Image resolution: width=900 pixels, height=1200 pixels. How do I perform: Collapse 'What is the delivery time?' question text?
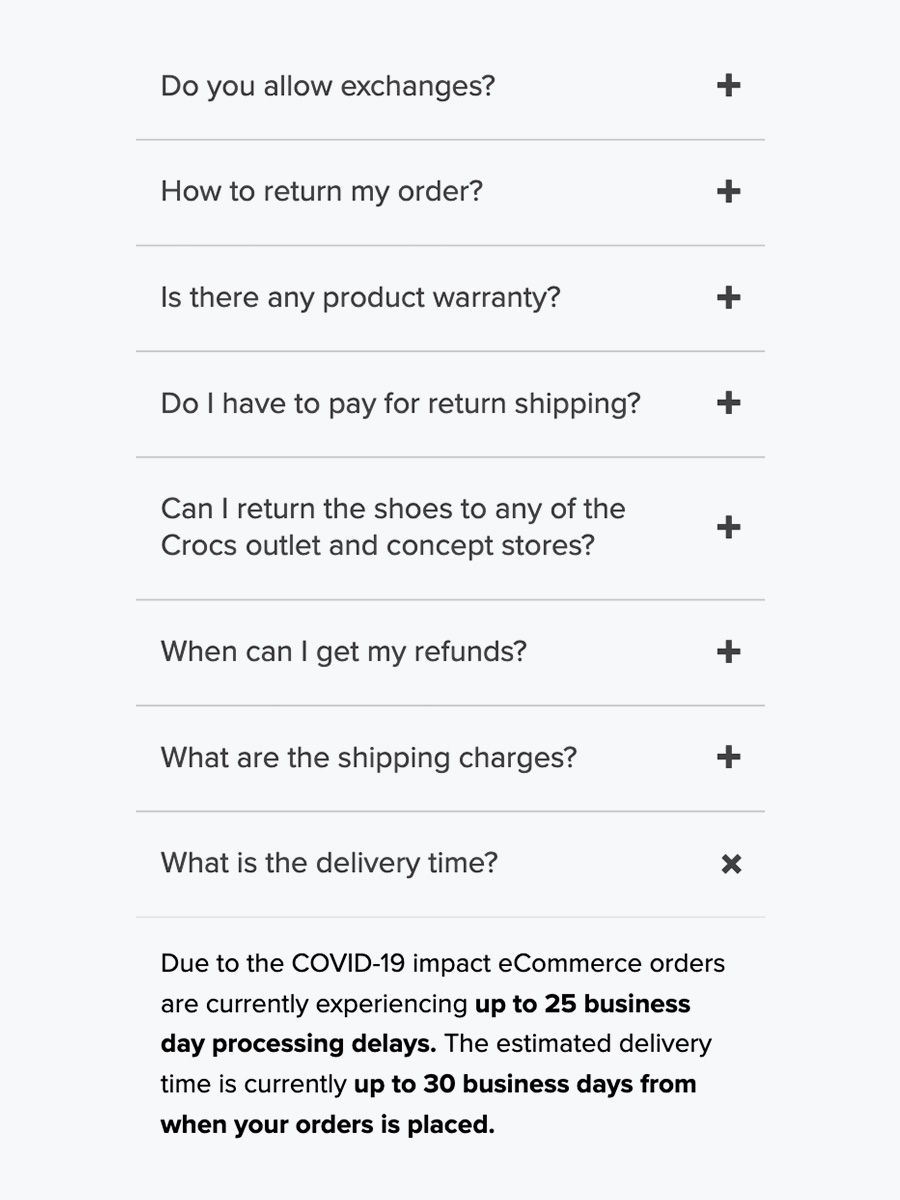(x=329, y=863)
